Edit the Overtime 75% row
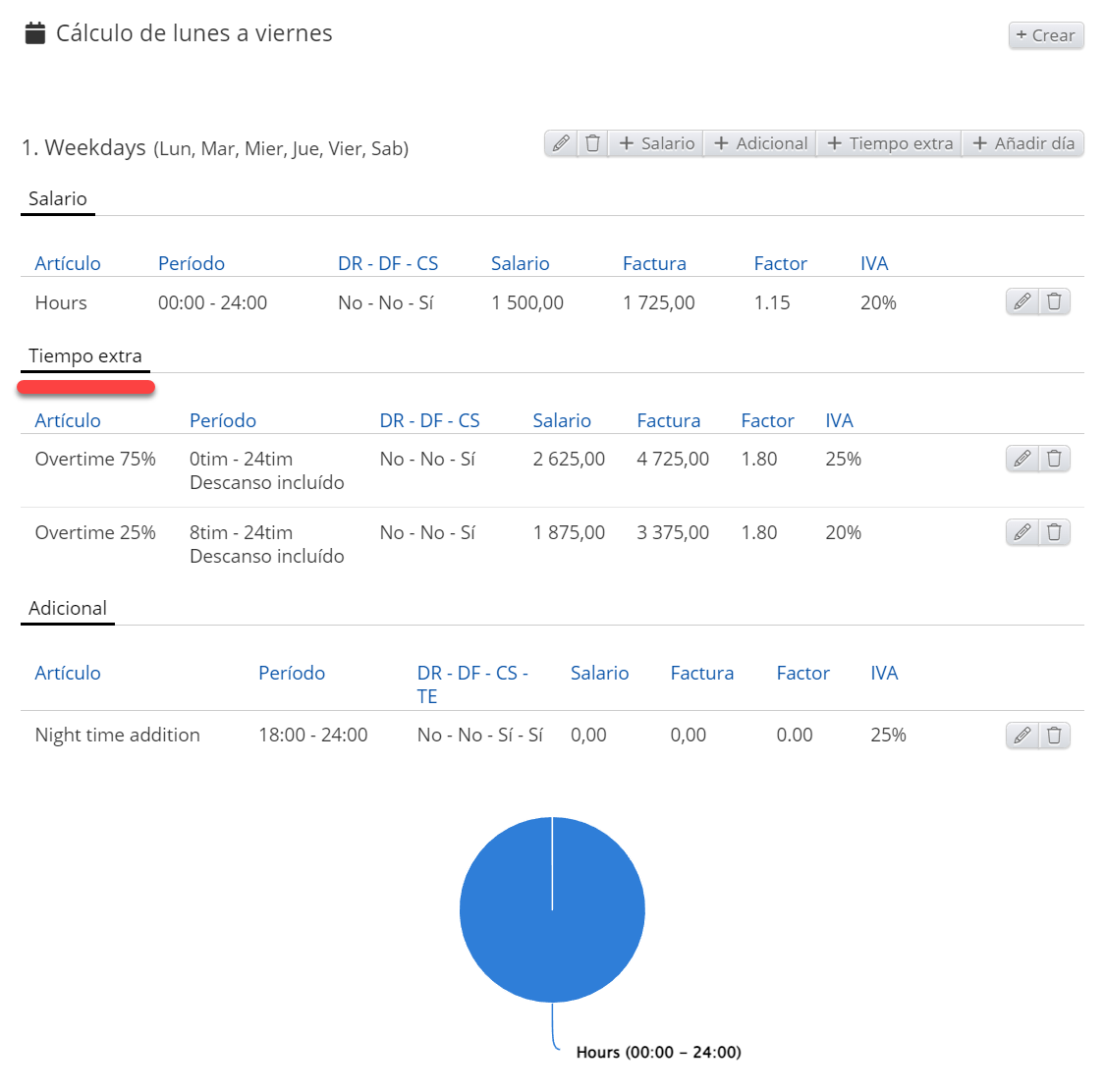The width and height of the screenshot is (1105, 1092). click(x=1022, y=459)
